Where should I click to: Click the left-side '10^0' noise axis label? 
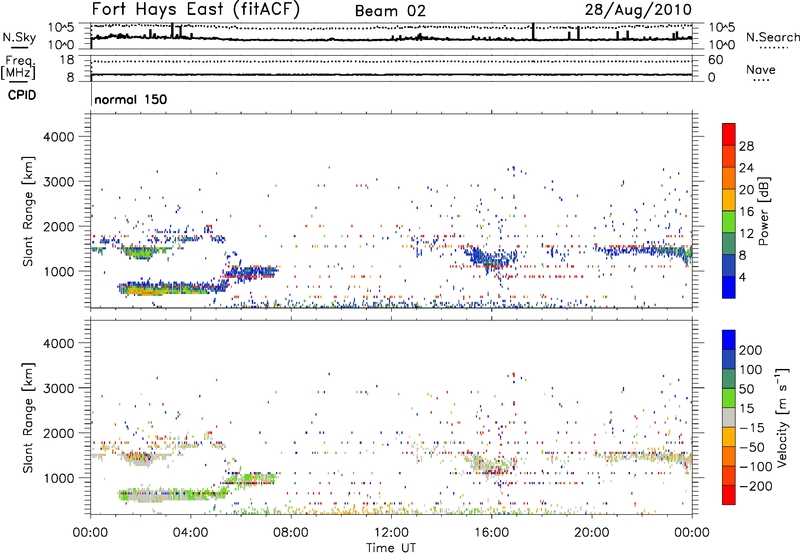[62, 45]
